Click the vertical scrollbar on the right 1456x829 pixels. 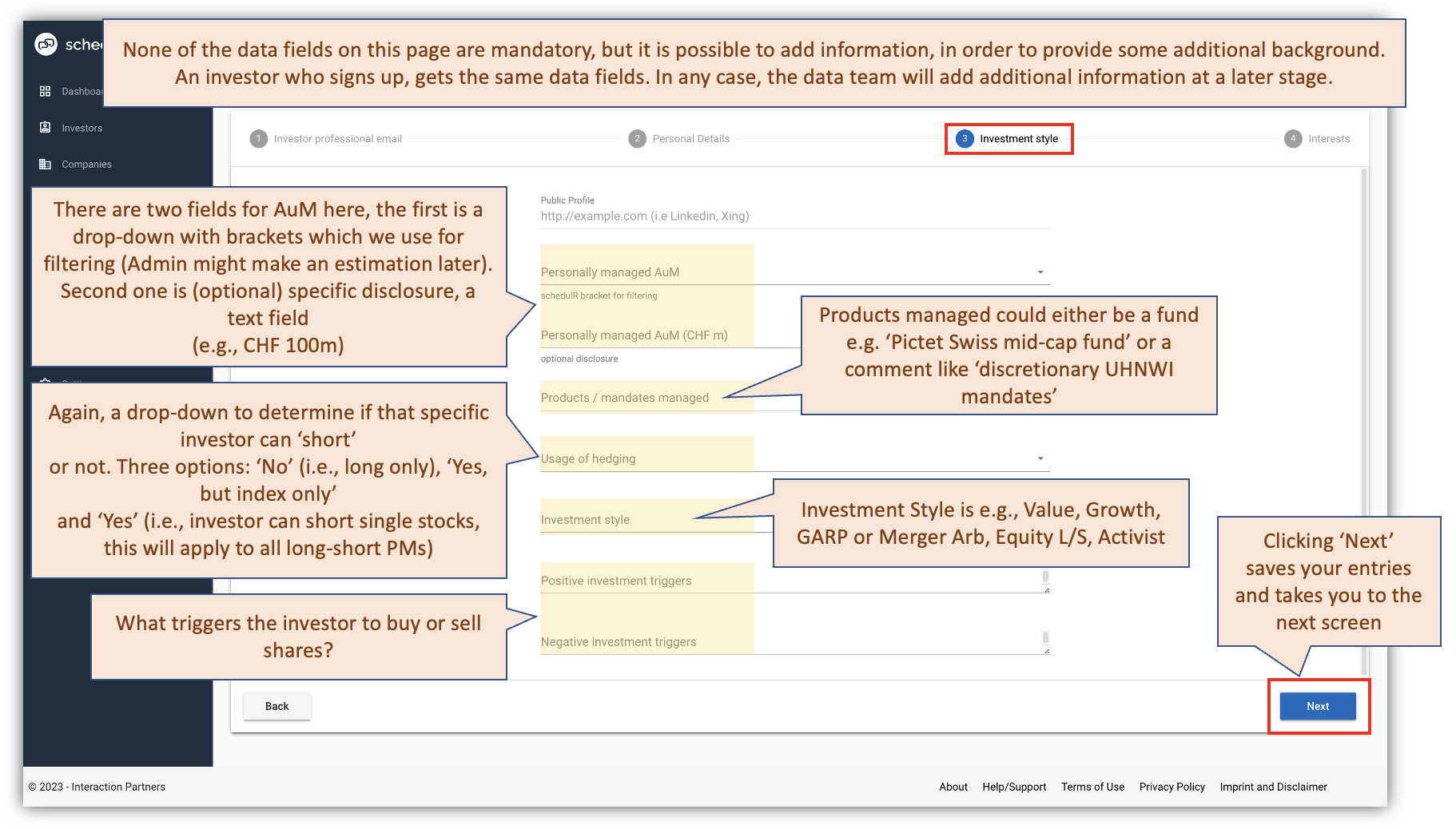pos(1364,319)
